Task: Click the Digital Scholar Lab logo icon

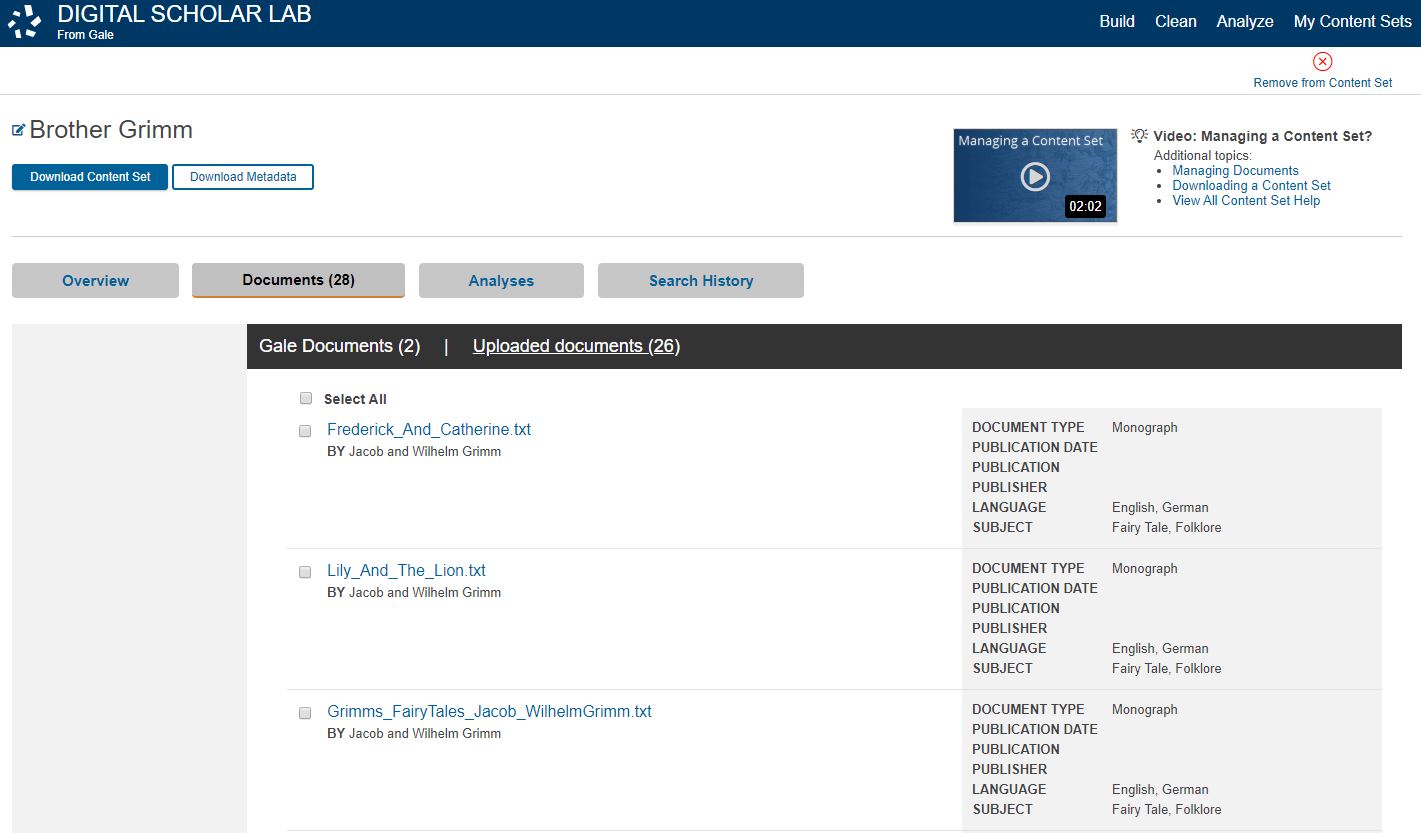Action: [x=25, y=21]
